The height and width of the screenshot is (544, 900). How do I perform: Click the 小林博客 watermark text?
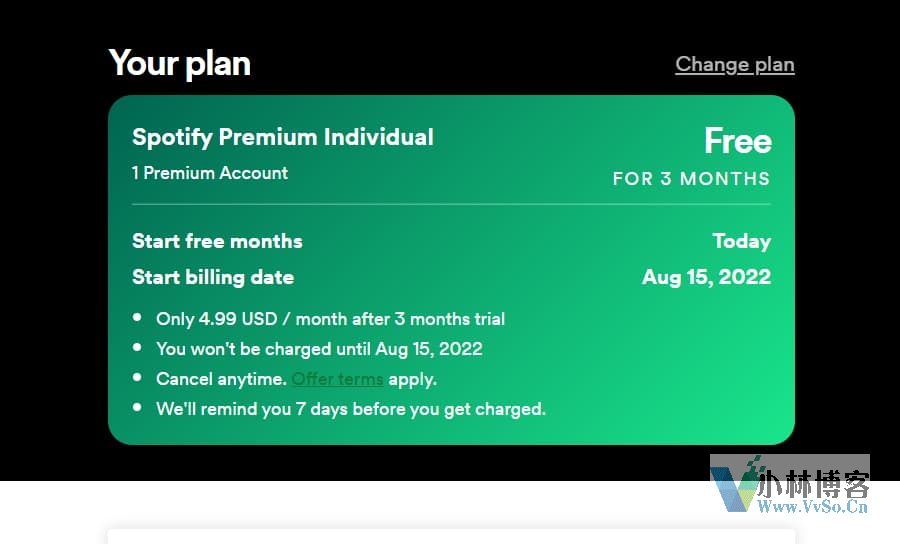813,484
